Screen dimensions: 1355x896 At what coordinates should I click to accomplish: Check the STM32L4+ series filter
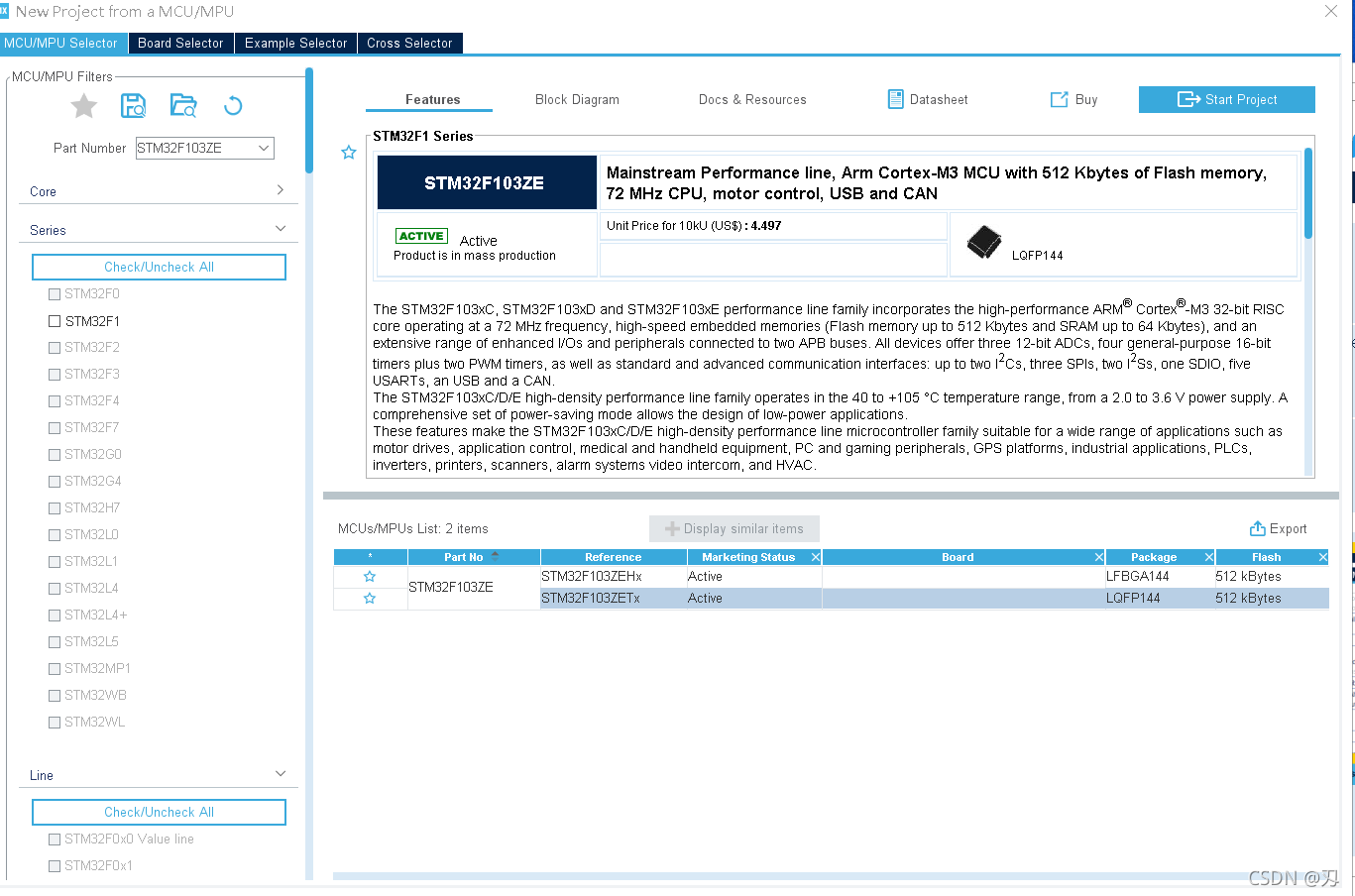click(x=55, y=616)
